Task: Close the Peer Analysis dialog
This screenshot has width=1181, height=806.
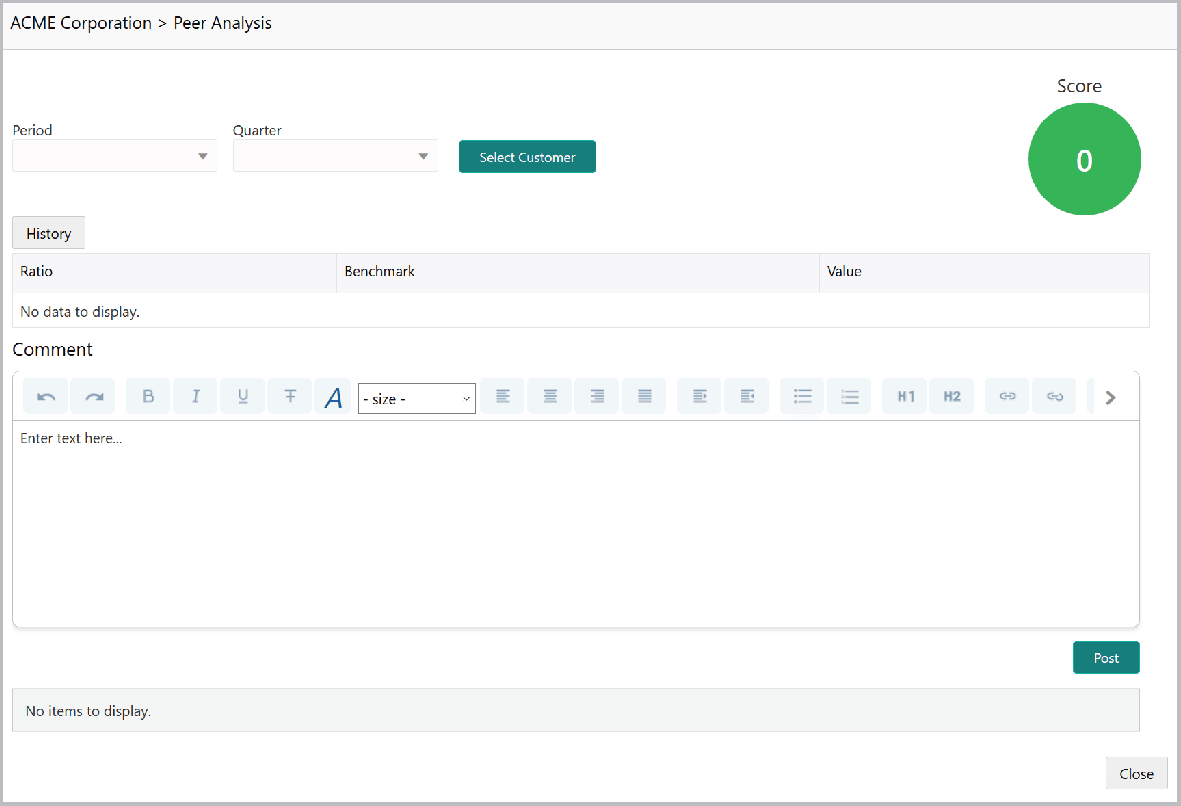Action: (1136, 774)
